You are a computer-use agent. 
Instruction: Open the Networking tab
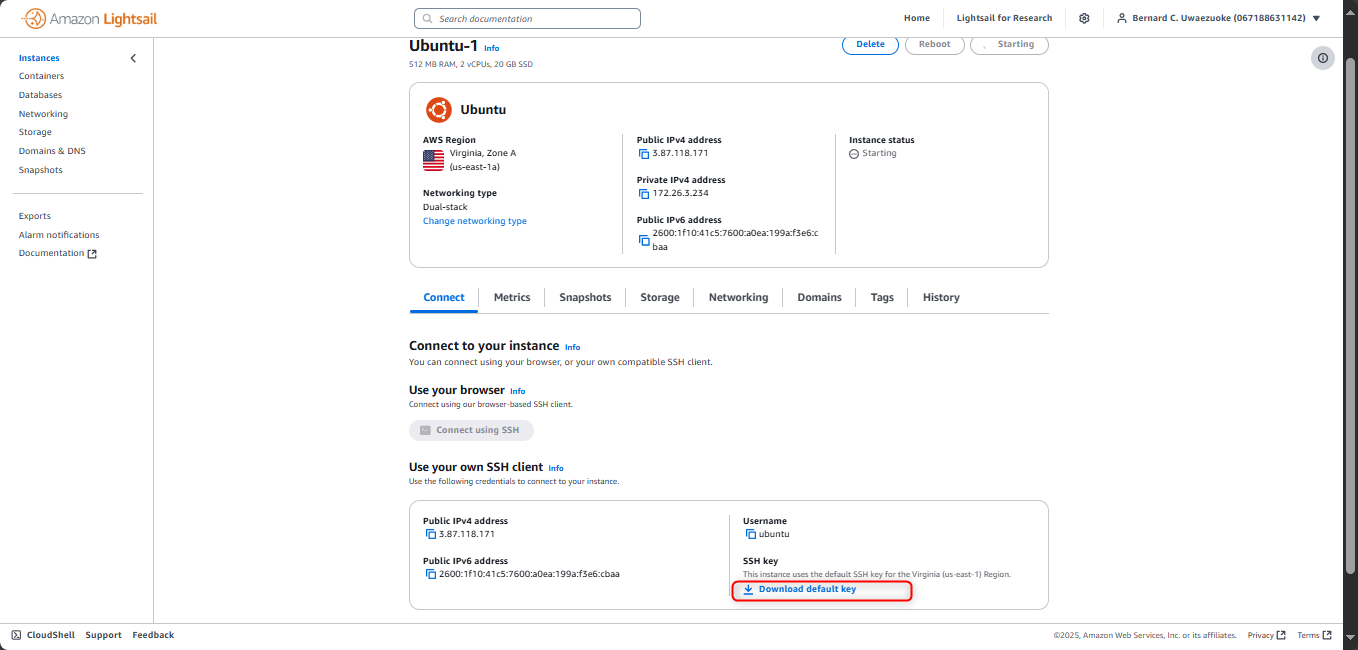[x=739, y=297]
